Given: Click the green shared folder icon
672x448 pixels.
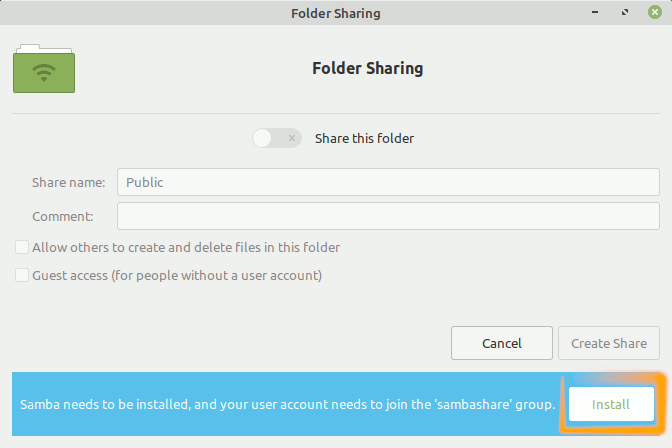Looking at the screenshot, I should (x=44, y=69).
